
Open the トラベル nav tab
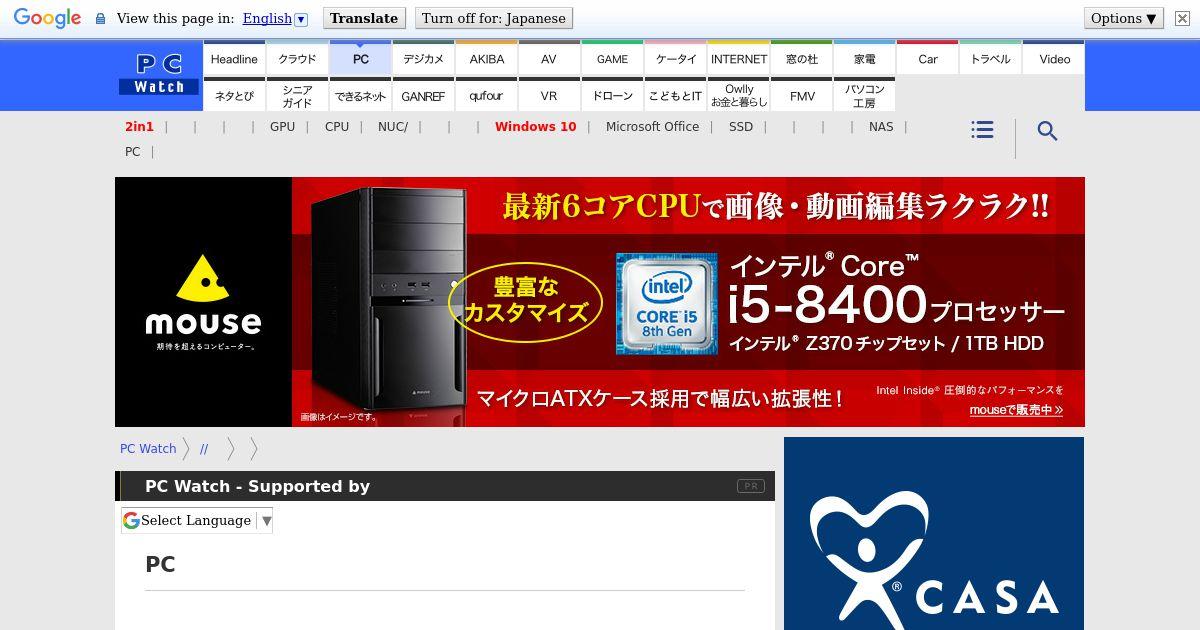click(x=991, y=58)
